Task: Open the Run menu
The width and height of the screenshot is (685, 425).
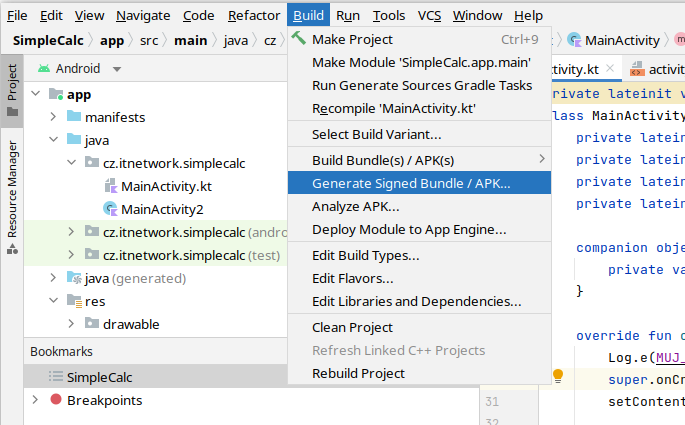Action: click(348, 15)
